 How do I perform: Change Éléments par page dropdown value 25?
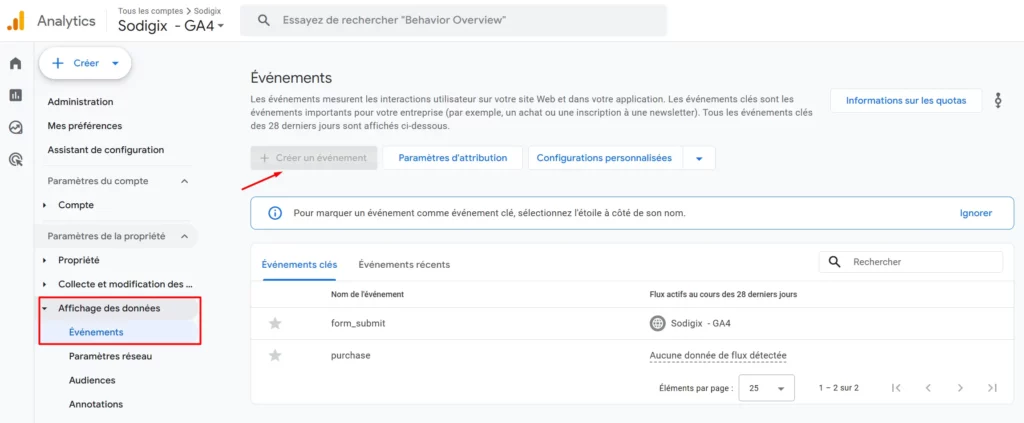point(766,388)
